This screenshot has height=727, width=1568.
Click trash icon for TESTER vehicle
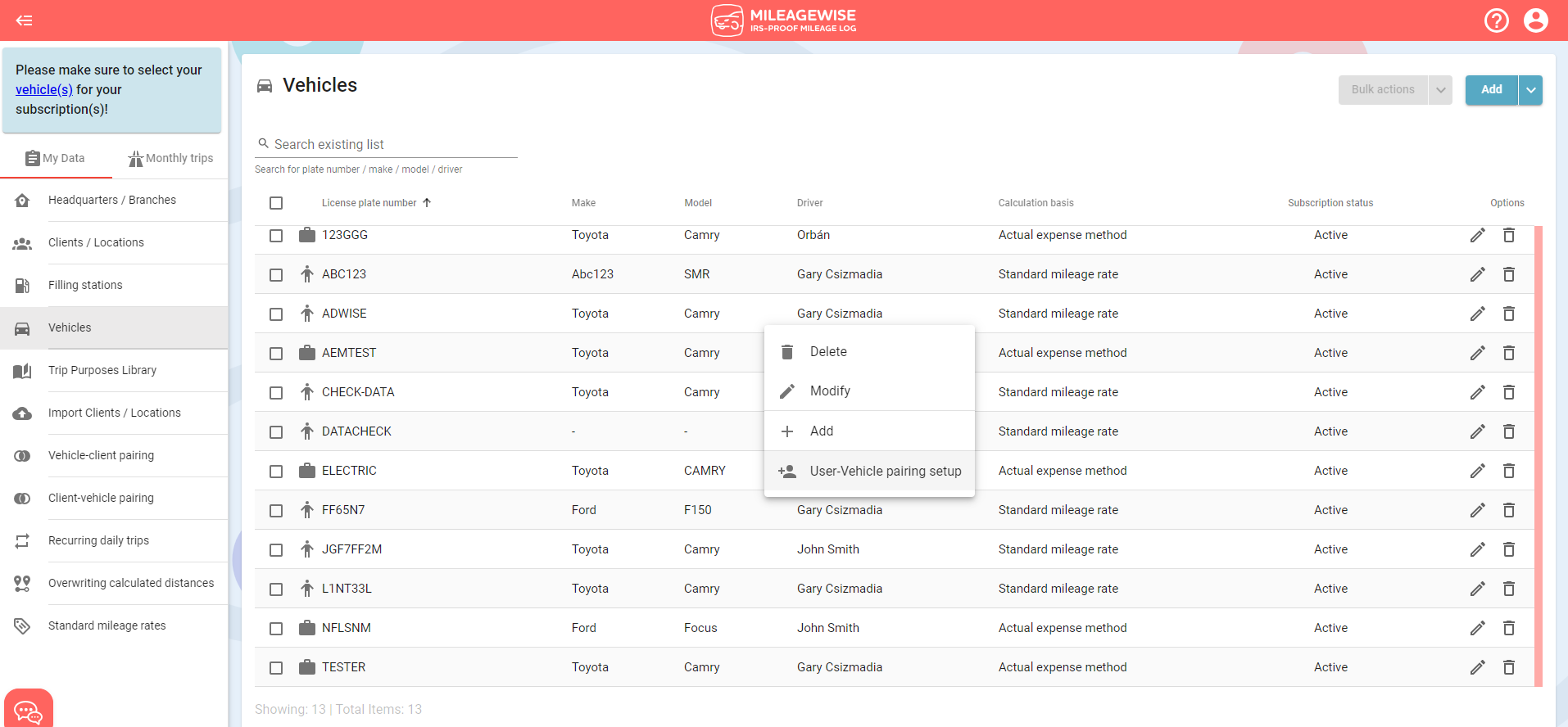[1508, 668]
